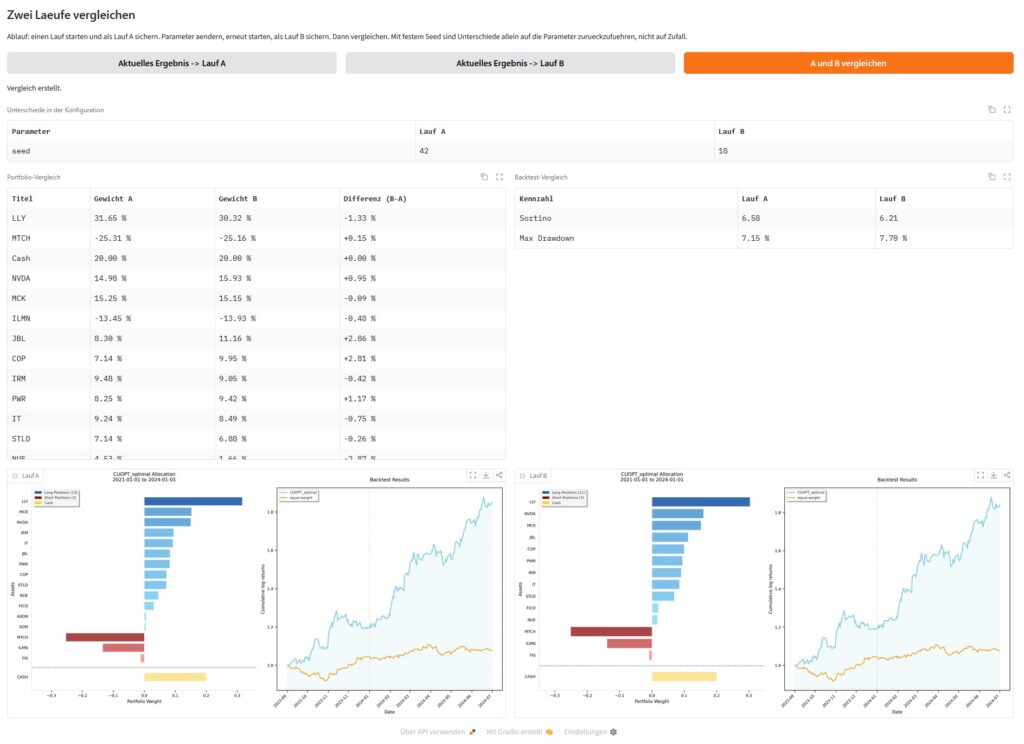Copy the Backtest-Vergleich table contents
1024x744 pixels.
pyautogui.click(x=991, y=177)
